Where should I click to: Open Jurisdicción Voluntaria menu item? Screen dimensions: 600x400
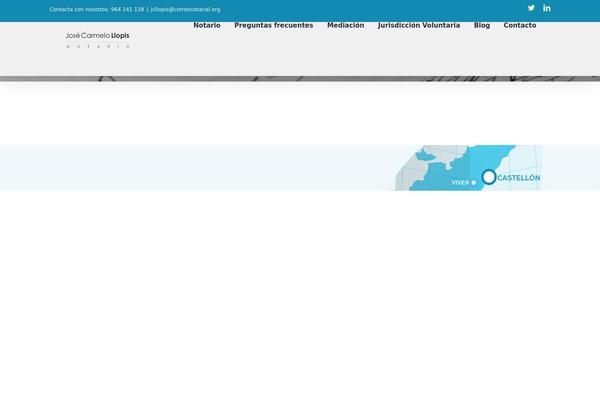(419, 25)
